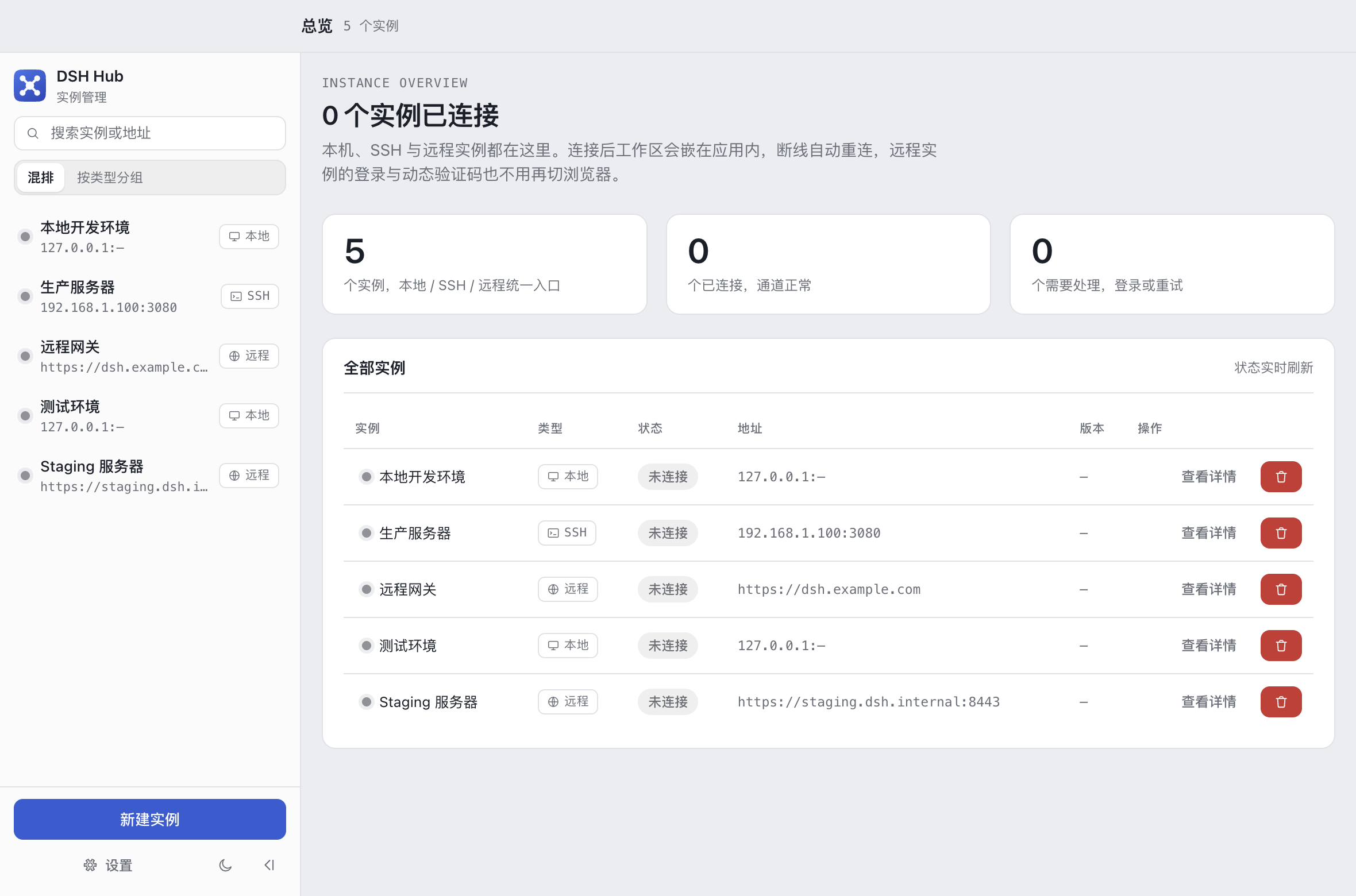Screen dimensions: 1356x896
Task: Click 测试环境 name in table
Action: 407,646
